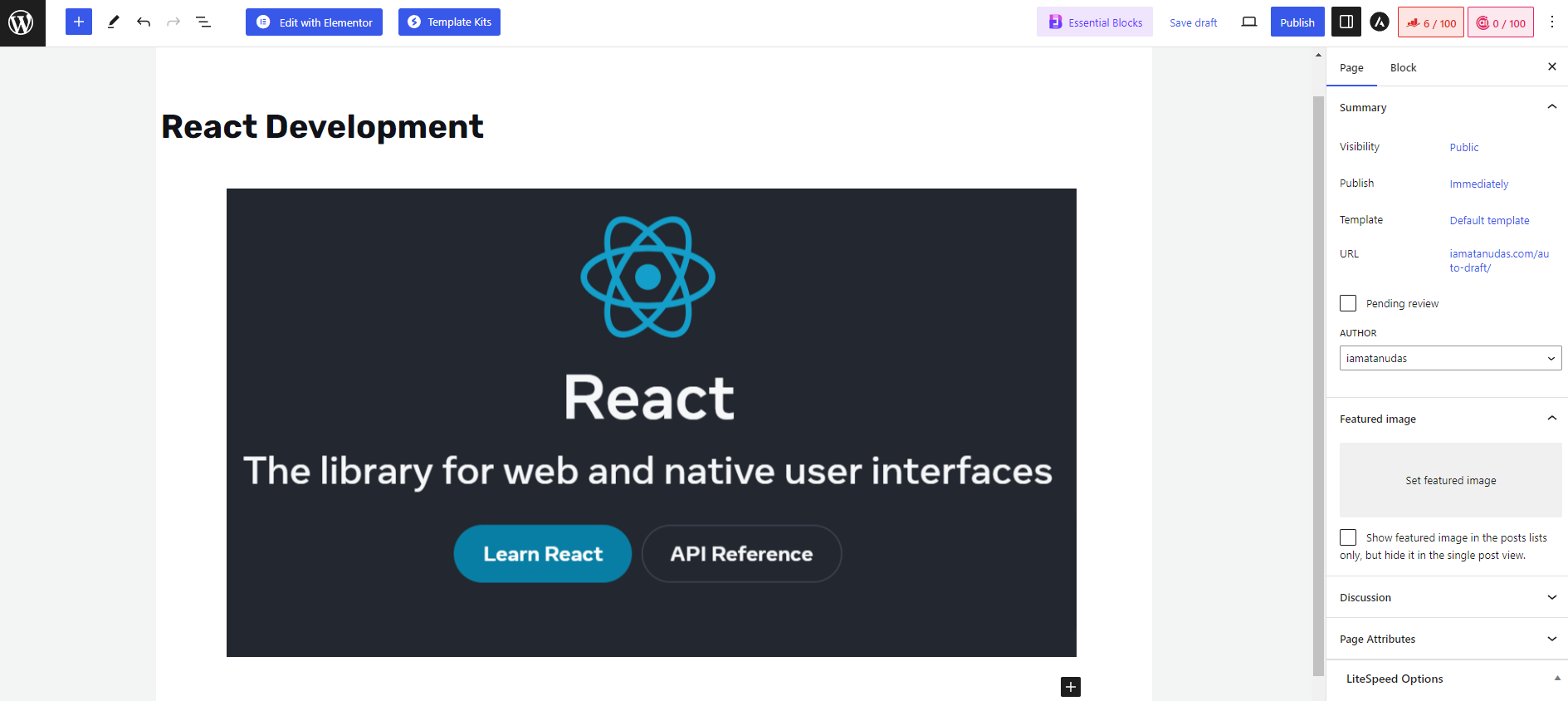Image resolution: width=1568 pixels, height=701 pixels.
Task: Expand the Page Attributes panel
Action: click(1447, 639)
